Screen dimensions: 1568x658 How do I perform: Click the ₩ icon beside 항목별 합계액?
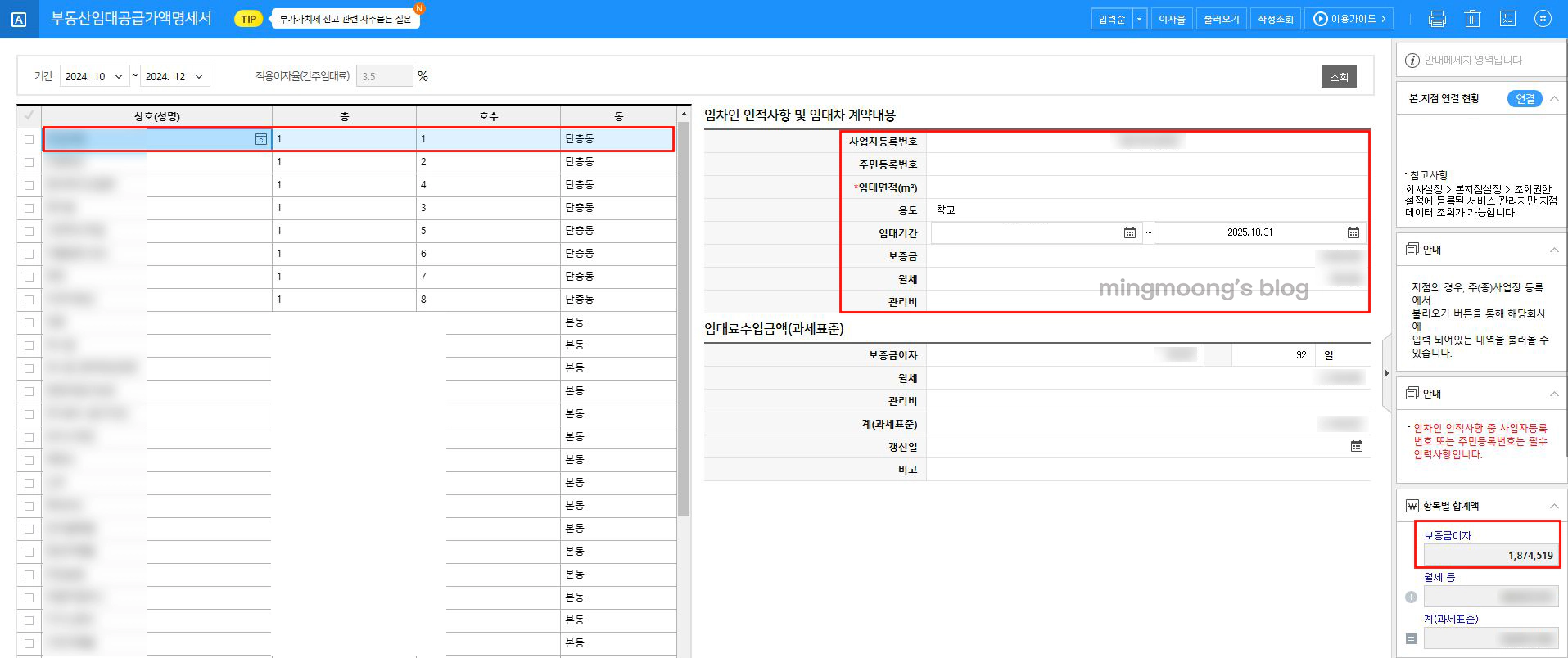pyautogui.click(x=1412, y=506)
